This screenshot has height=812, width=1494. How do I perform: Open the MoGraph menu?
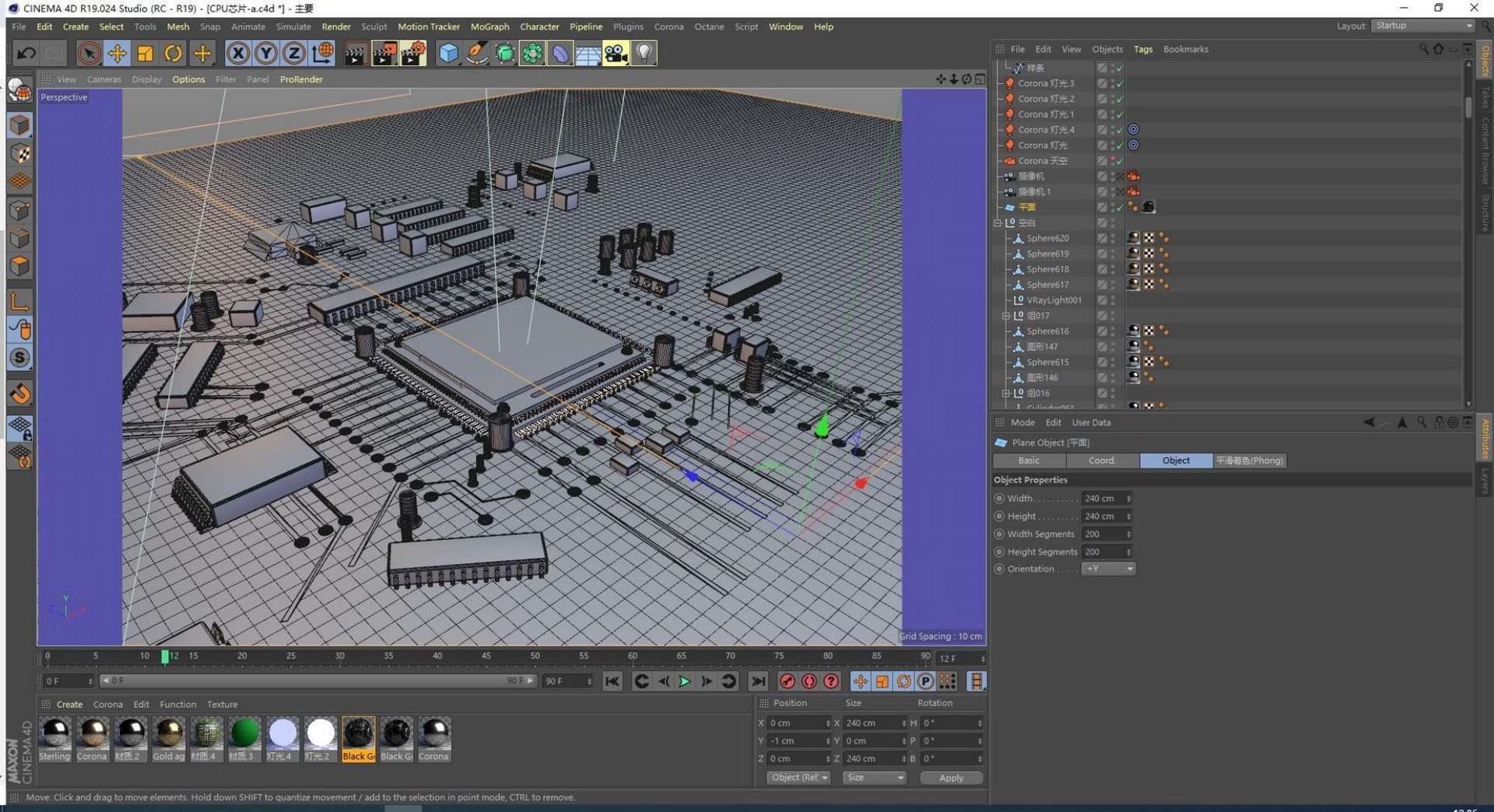(489, 26)
